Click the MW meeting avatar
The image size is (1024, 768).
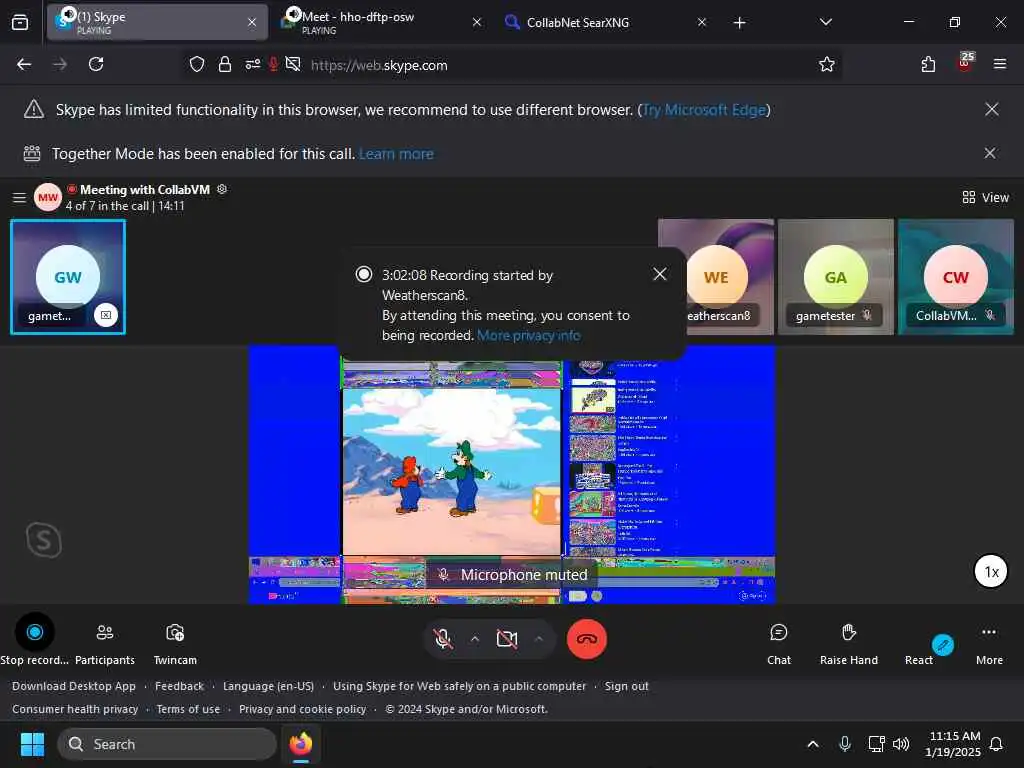48,197
